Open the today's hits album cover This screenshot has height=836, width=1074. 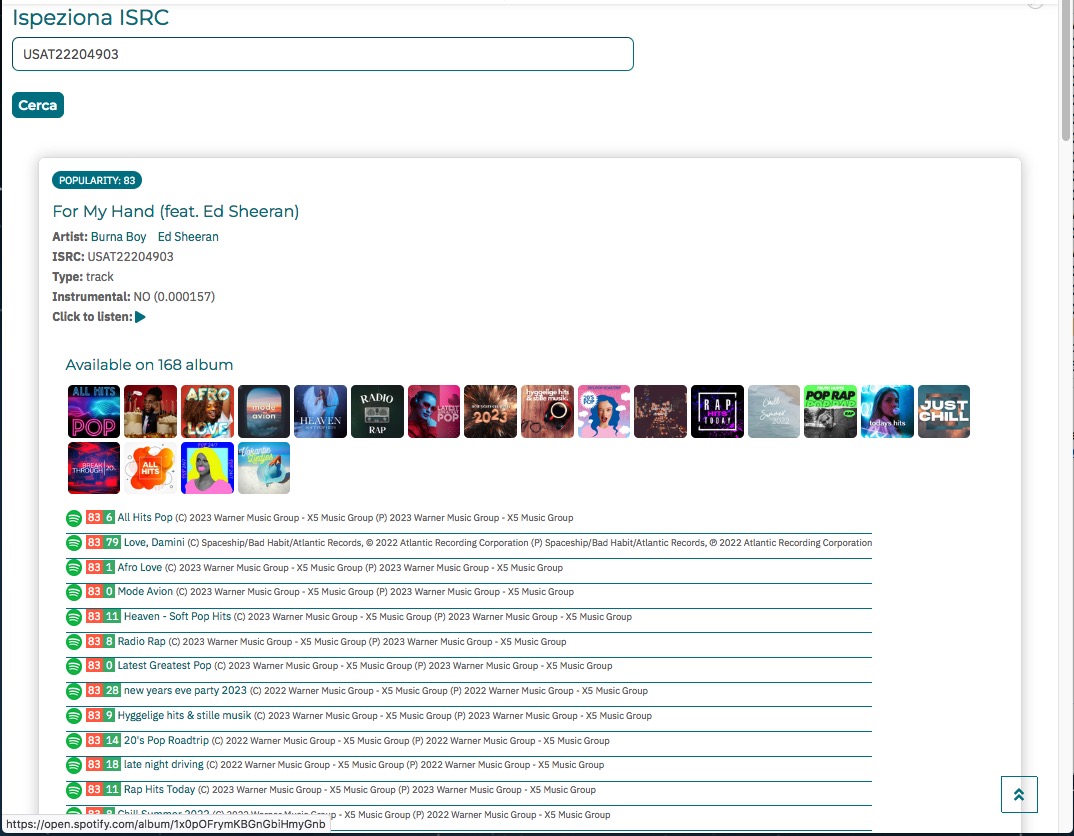pos(887,411)
